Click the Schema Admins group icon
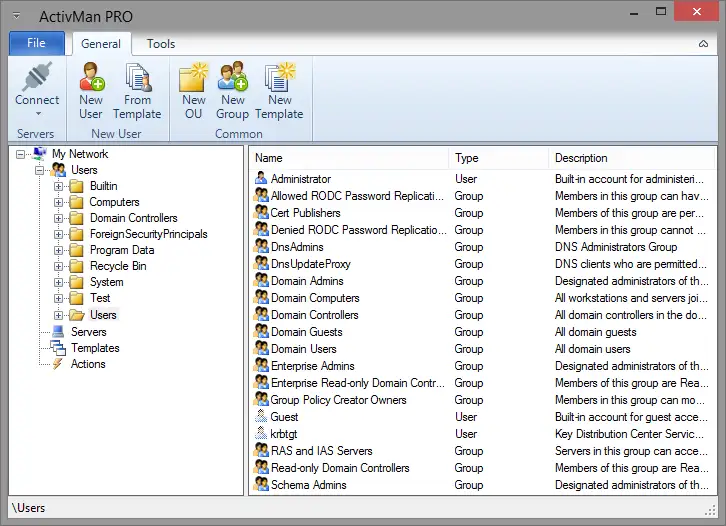This screenshot has height=526, width=726. coord(261,484)
